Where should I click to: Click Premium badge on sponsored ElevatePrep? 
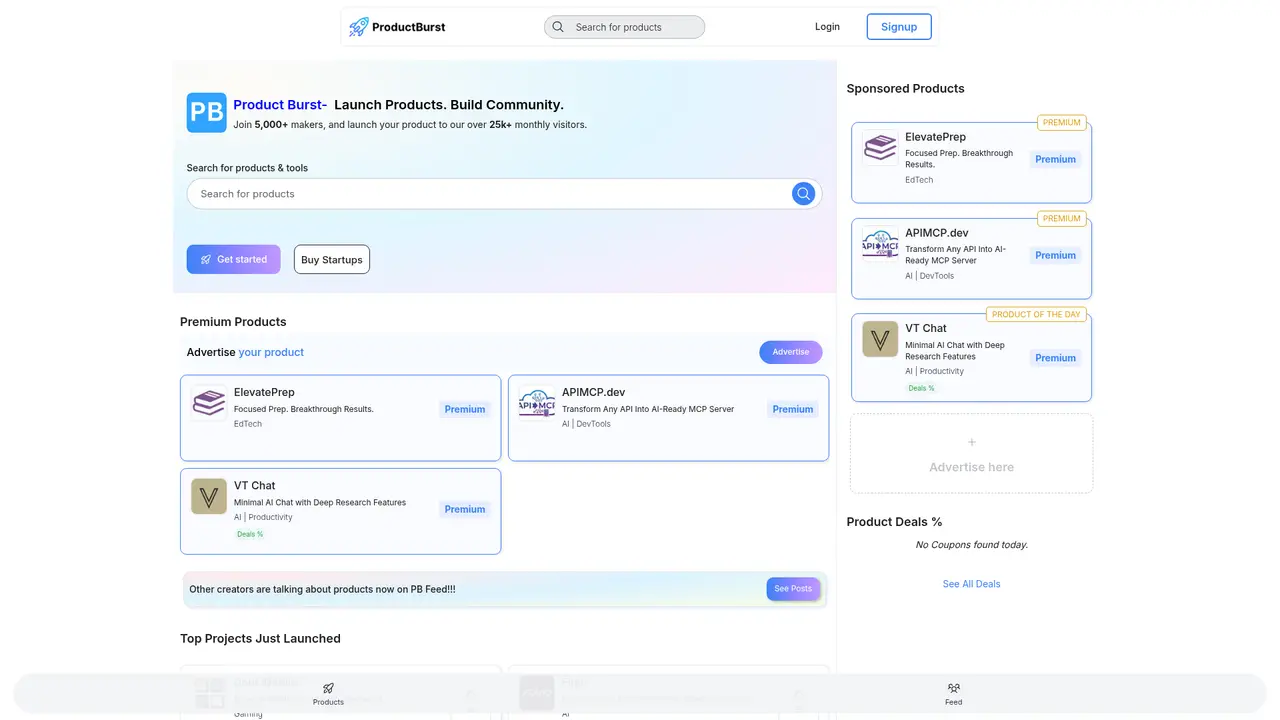(1056, 159)
